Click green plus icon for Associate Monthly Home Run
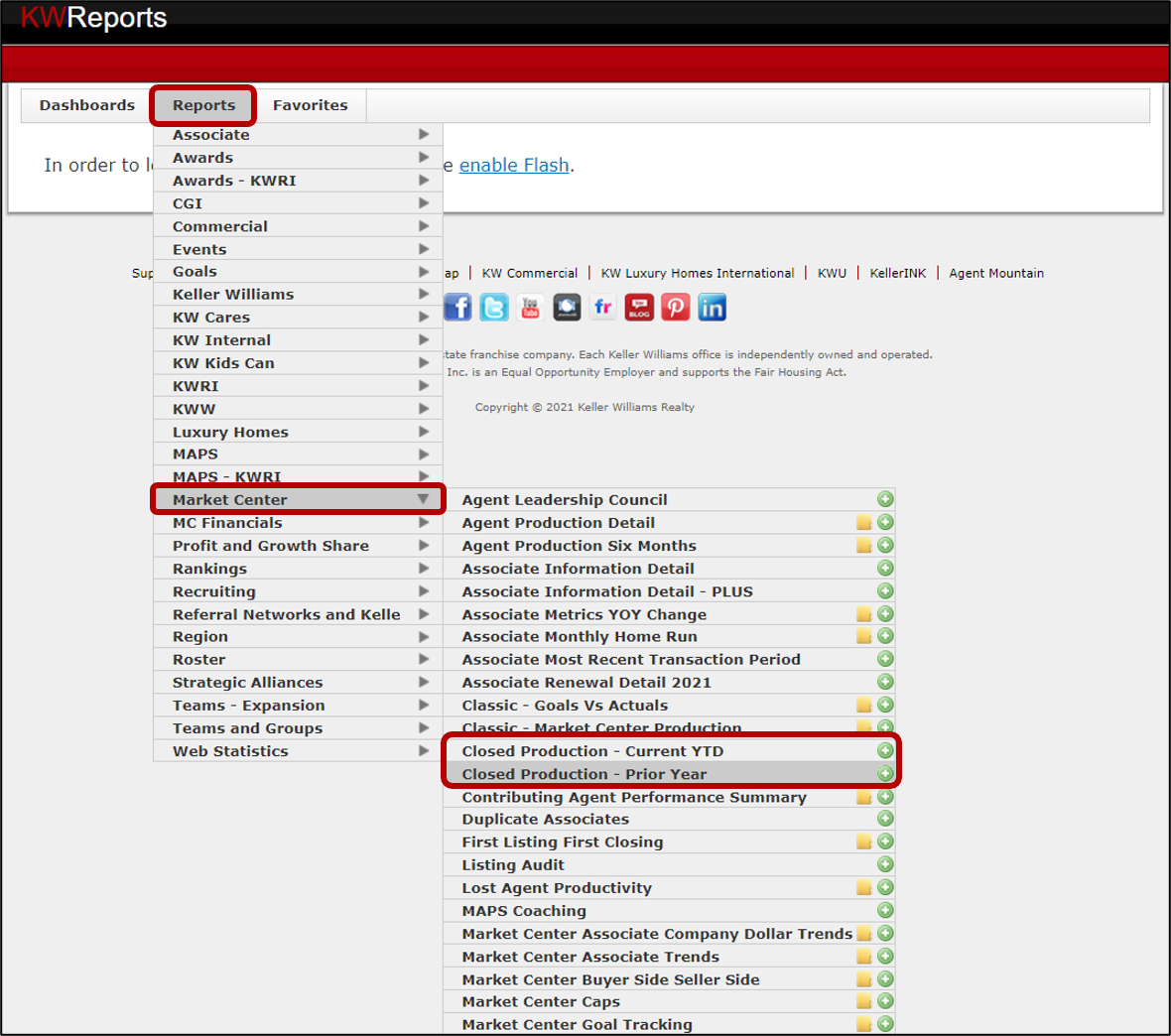 click(885, 636)
